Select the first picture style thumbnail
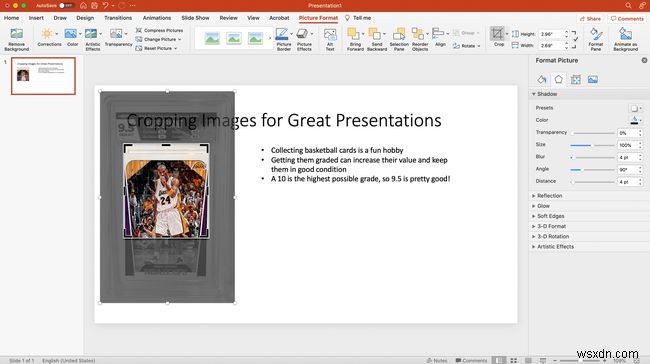This screenshot has width=650, height=364. click(x=212, y=39)
